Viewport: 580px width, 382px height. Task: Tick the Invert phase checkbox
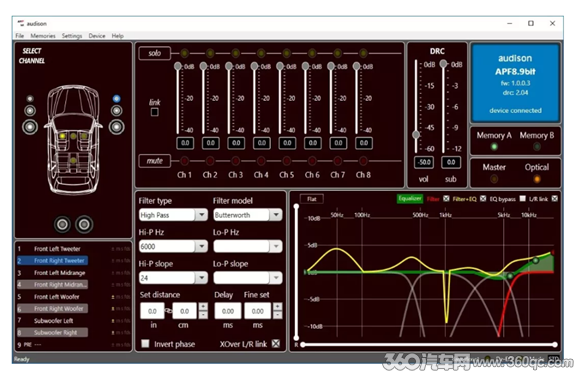(x=145, y=344)
